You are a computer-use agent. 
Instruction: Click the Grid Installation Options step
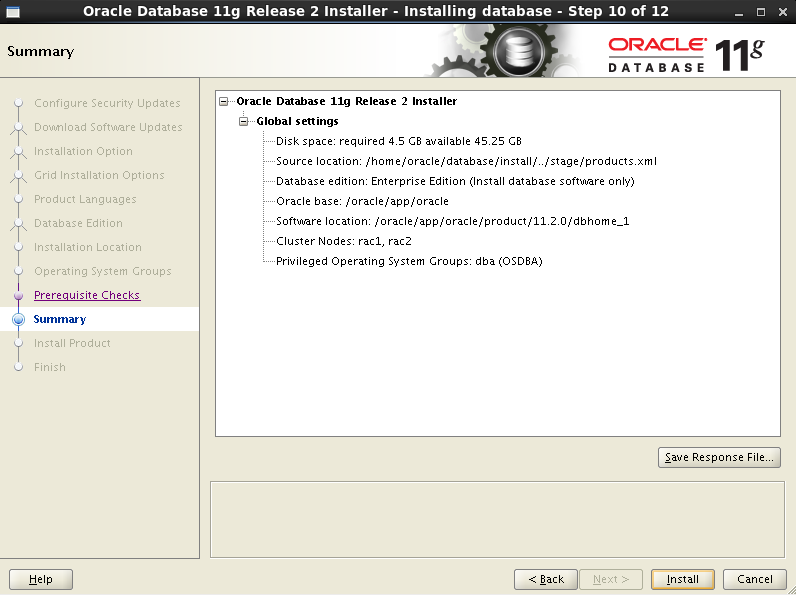coord(99,175)
